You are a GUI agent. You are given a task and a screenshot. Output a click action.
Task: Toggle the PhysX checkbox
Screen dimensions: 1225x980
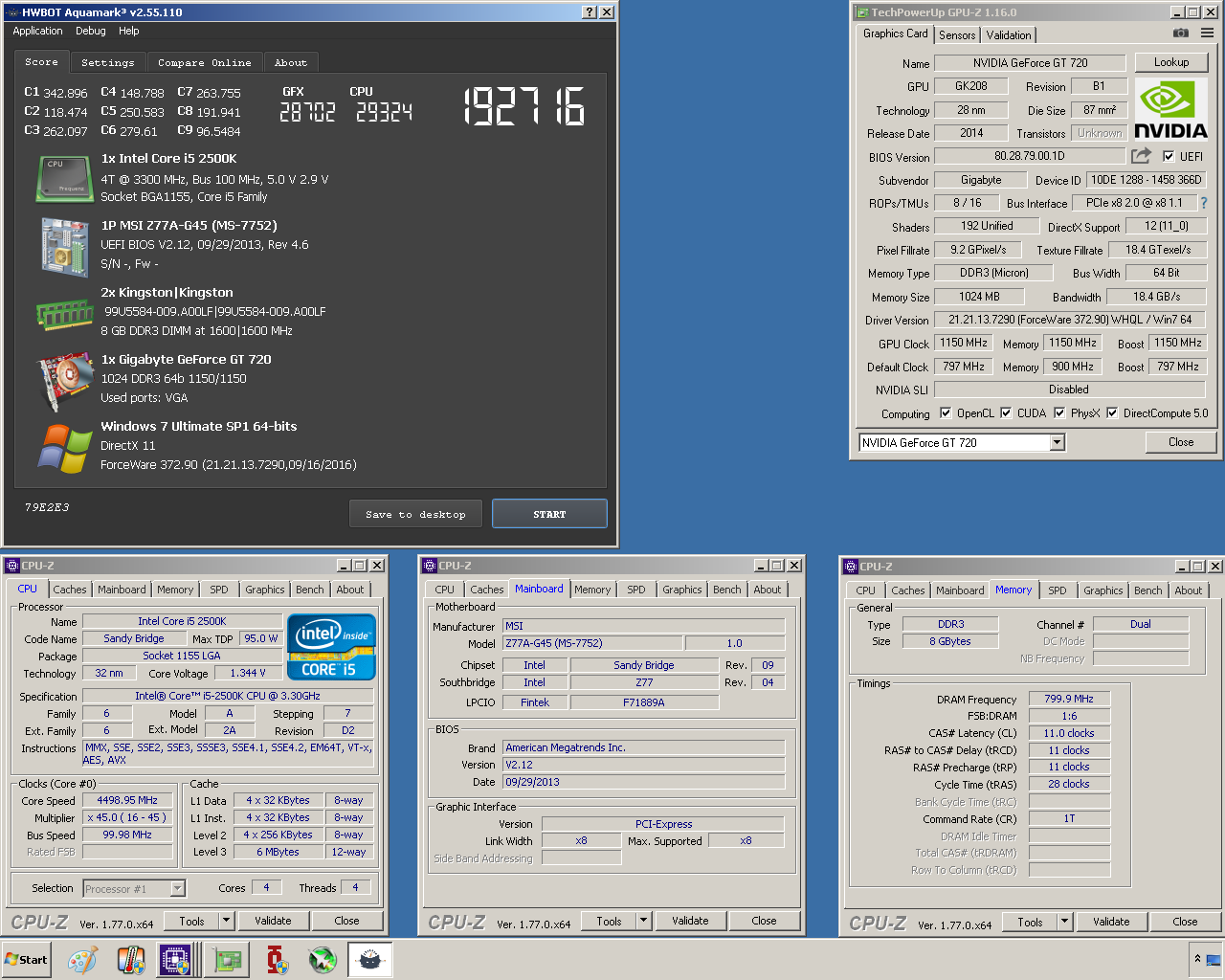(1059, 413)
